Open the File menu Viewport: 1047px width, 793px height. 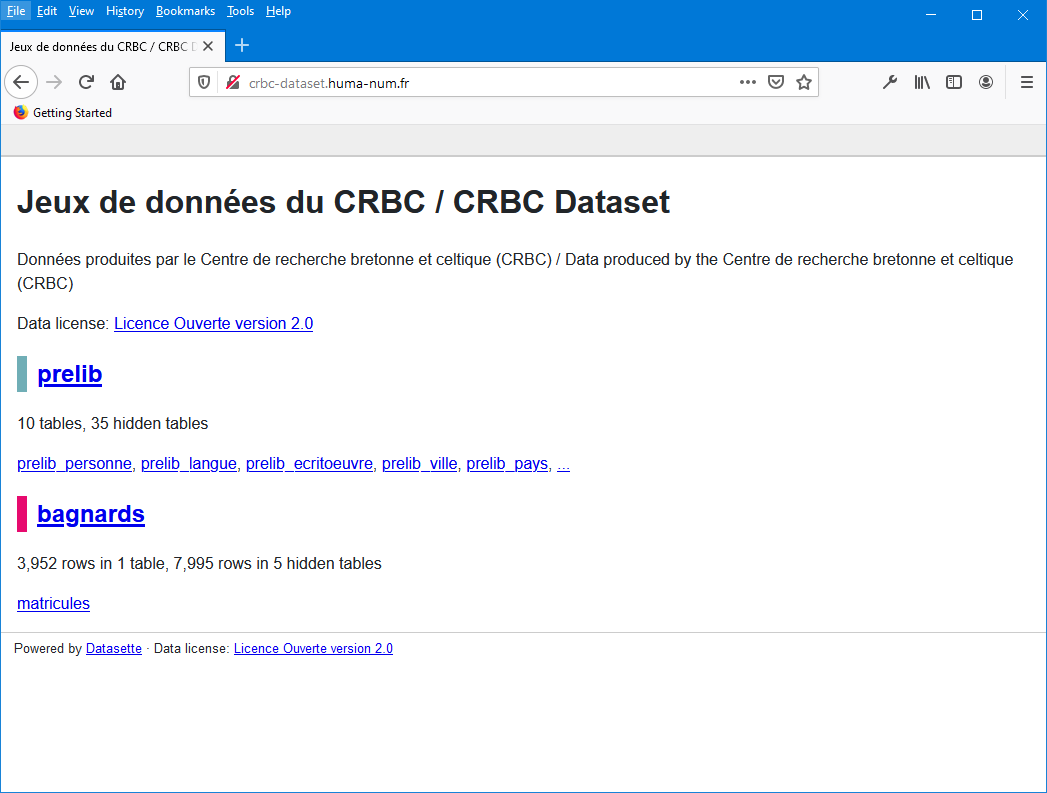click(x=16, y=11)
